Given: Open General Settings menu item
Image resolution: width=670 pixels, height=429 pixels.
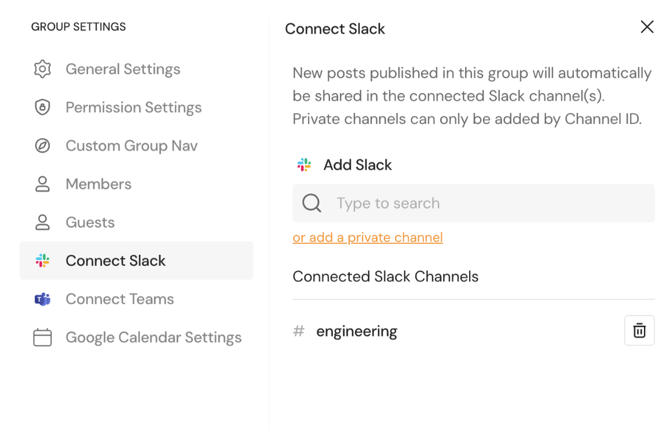Looking at the screenshot, I should click(123, 69).
